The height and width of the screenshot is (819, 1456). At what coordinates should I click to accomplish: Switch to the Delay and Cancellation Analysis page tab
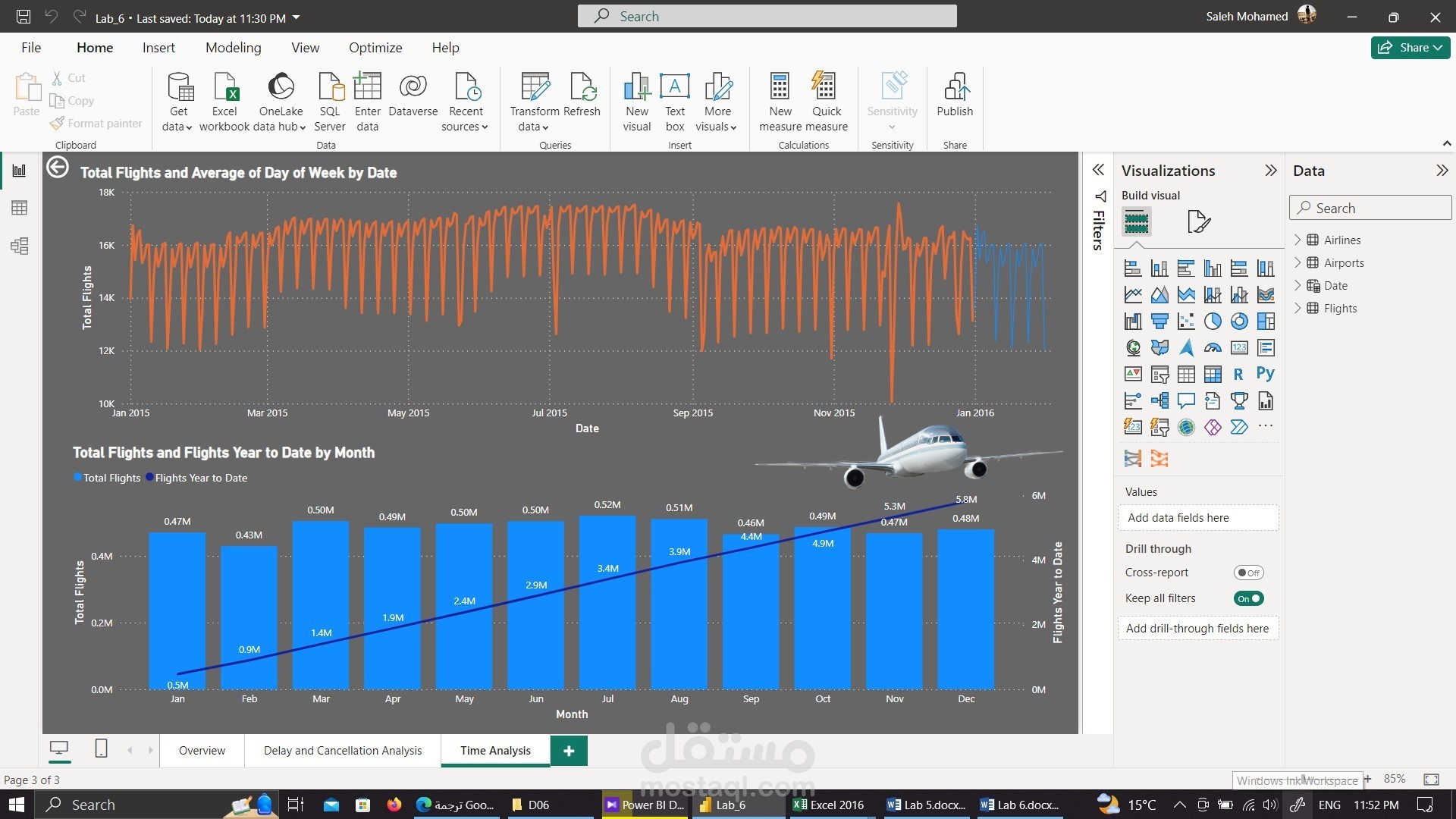(342, 750)
